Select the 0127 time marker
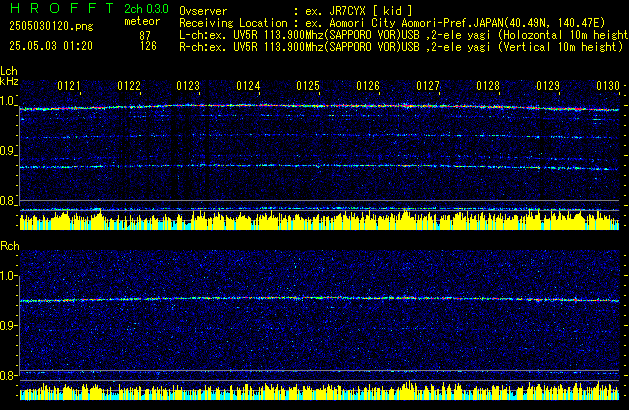The width and height of the screenshot is (629, 410). pos(428,86)
